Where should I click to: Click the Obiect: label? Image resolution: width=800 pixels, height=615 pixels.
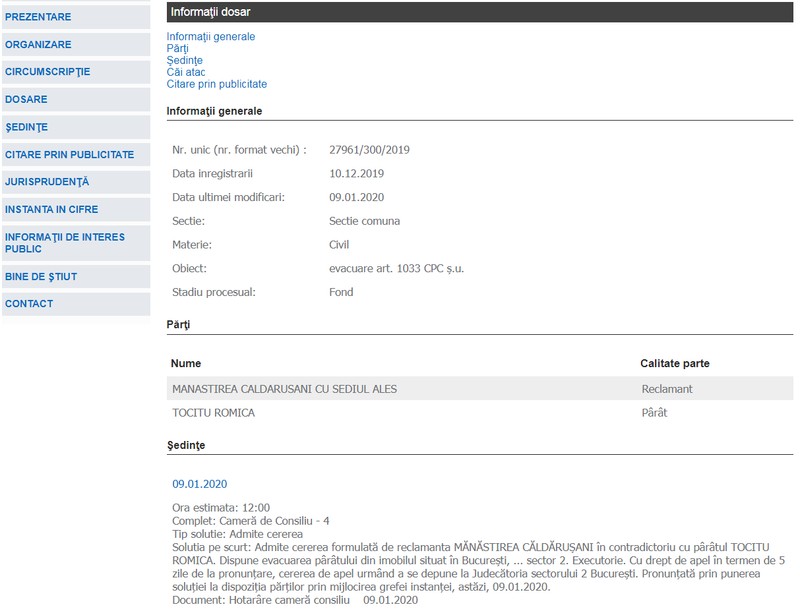tap(189, 268)
